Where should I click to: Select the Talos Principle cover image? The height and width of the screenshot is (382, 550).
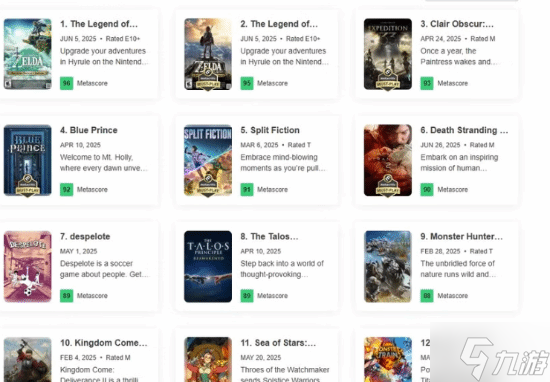point(208,267)
